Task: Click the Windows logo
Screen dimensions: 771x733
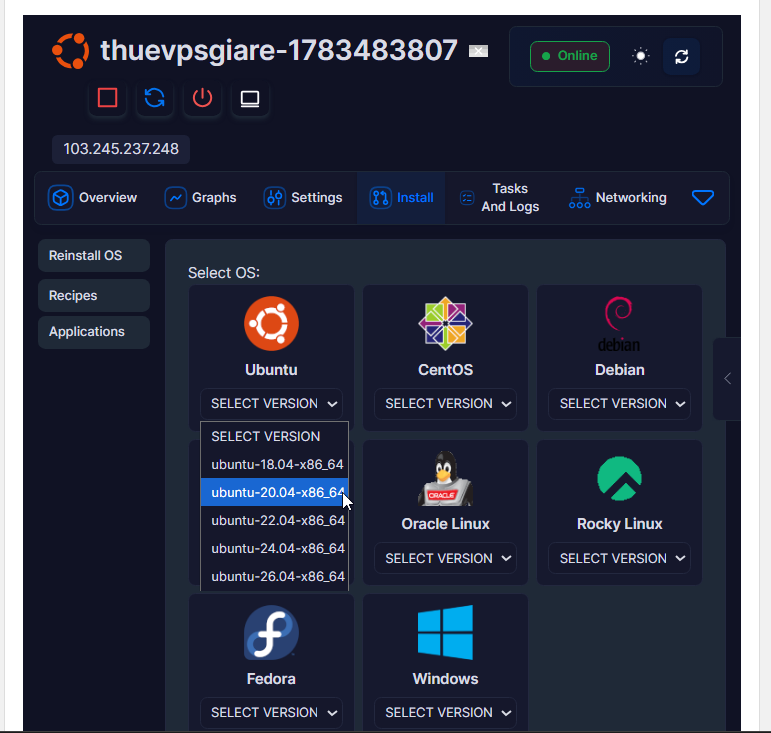Action: pyautogui.click(x=445, y=633)
